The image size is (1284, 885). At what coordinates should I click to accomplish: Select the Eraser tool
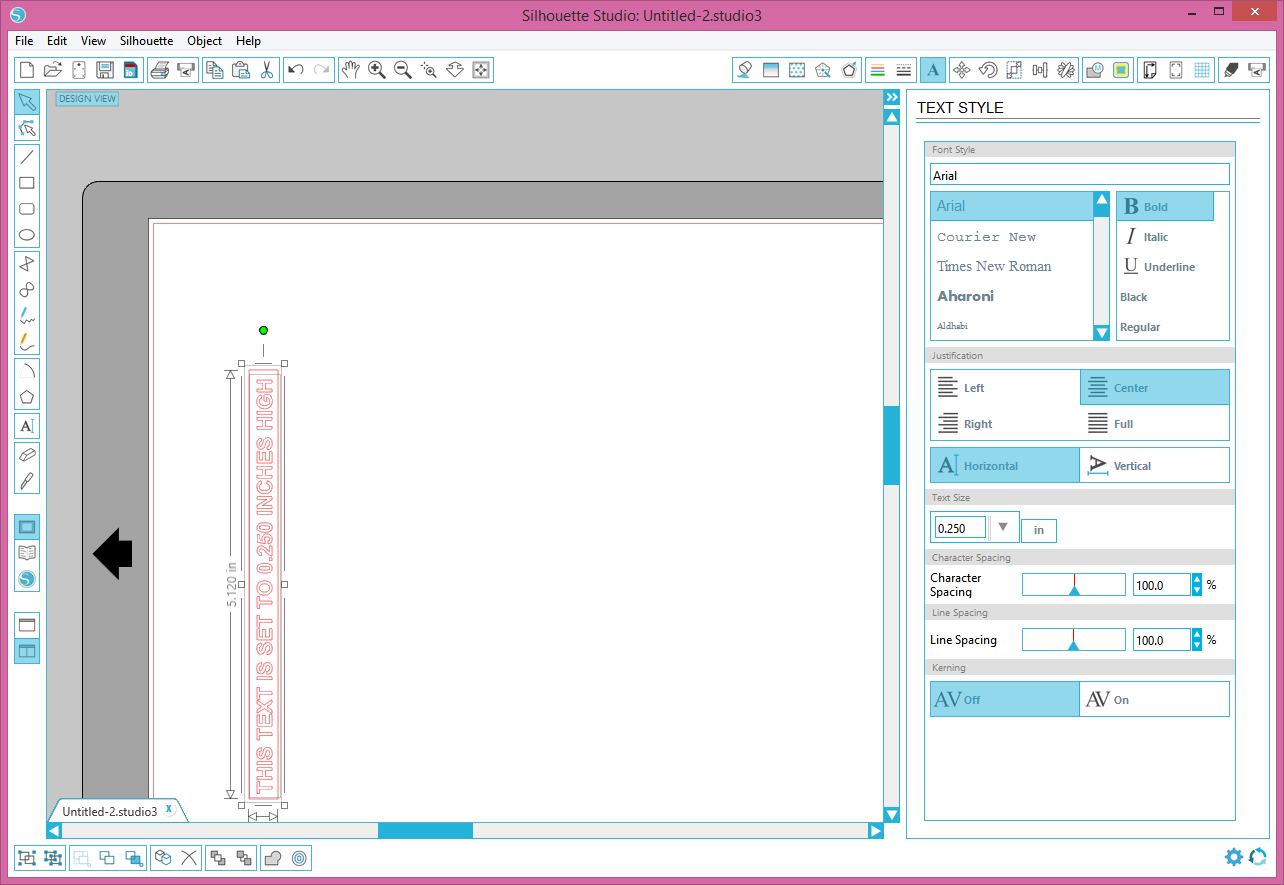coord(27,454)
